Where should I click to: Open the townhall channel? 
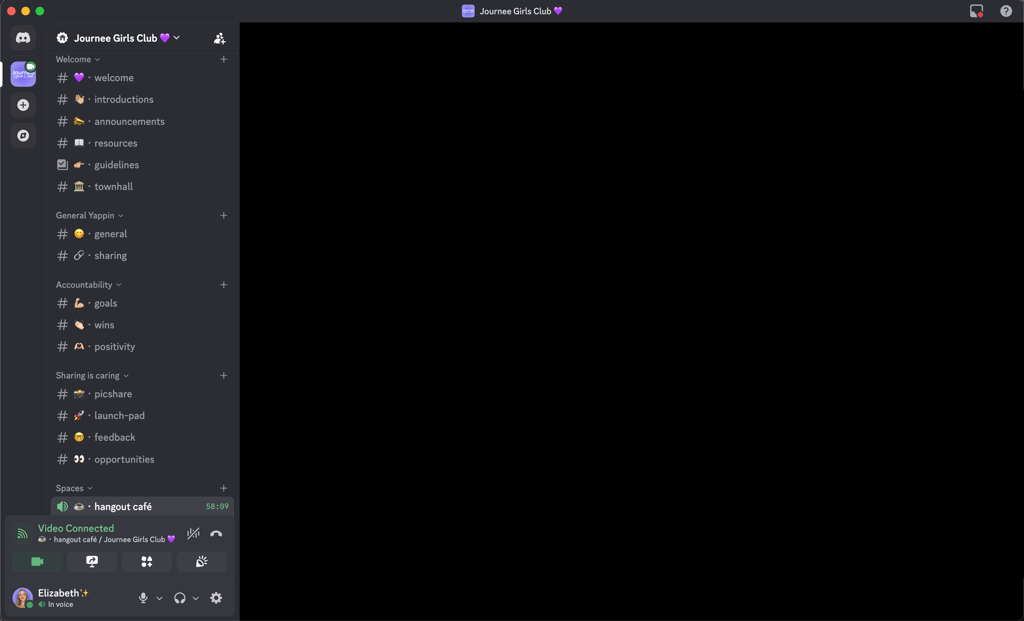point(142,187)
